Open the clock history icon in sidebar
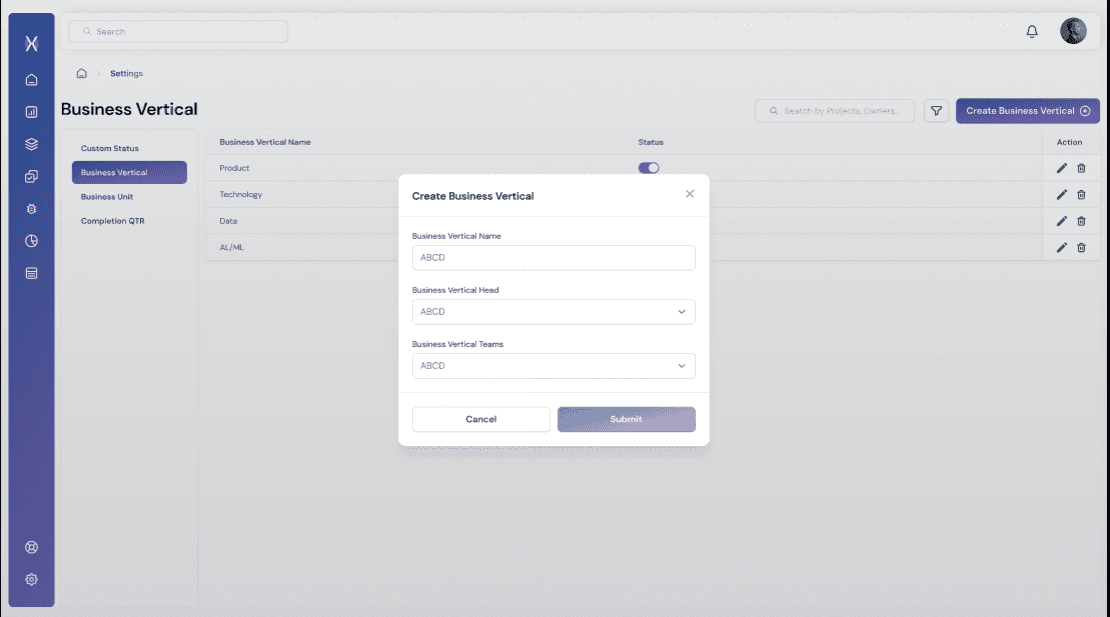 pyautogui.click(x=31, y=240)
